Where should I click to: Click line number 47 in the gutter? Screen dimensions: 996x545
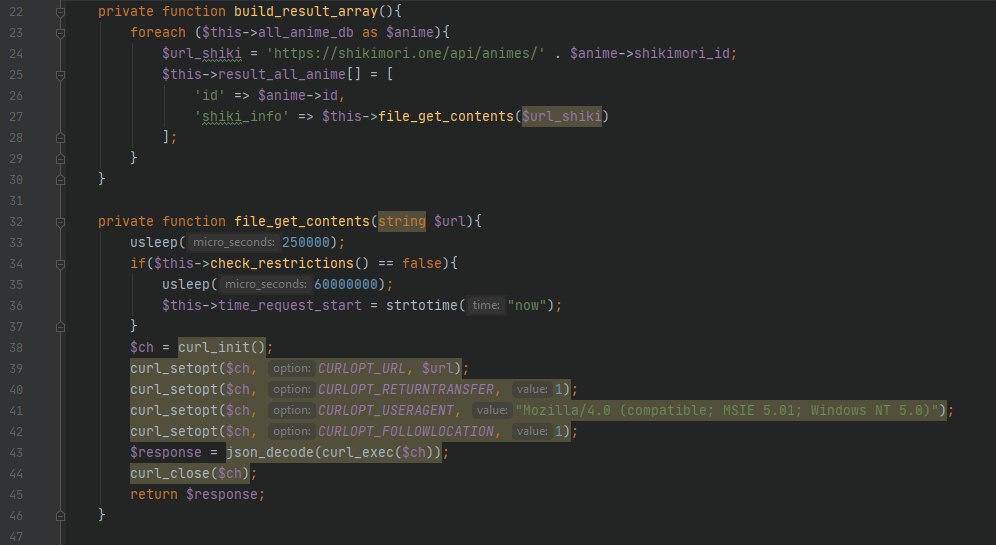pos(16,537)
